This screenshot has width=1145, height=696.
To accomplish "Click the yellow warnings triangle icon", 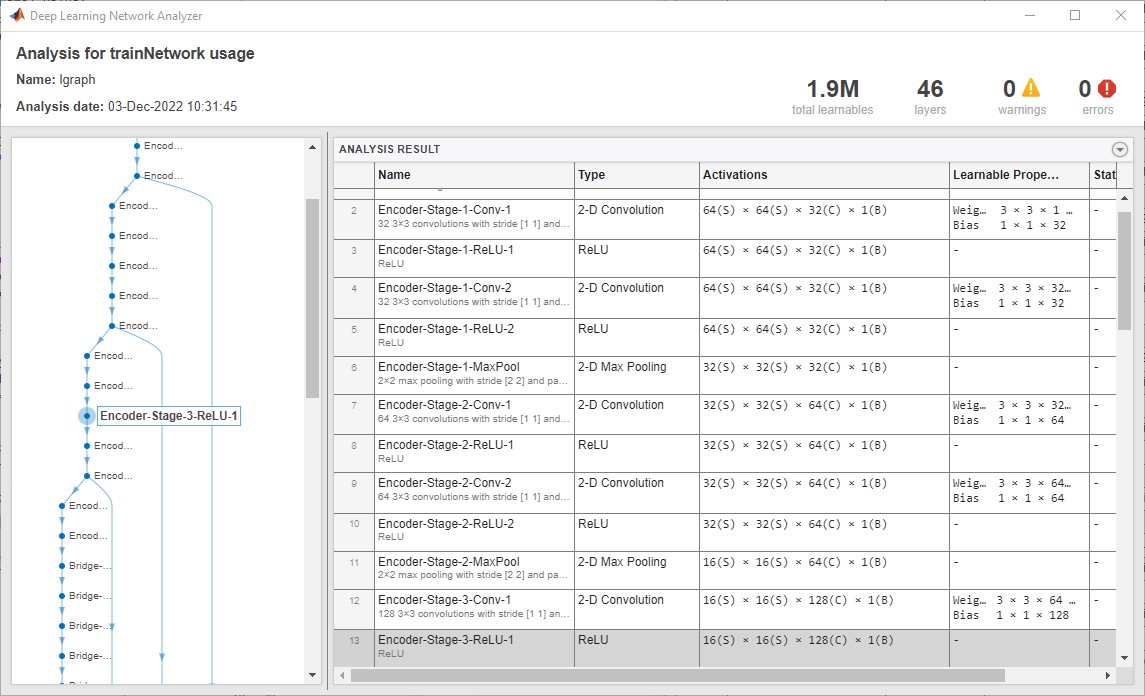I will tap(1030, 89).
